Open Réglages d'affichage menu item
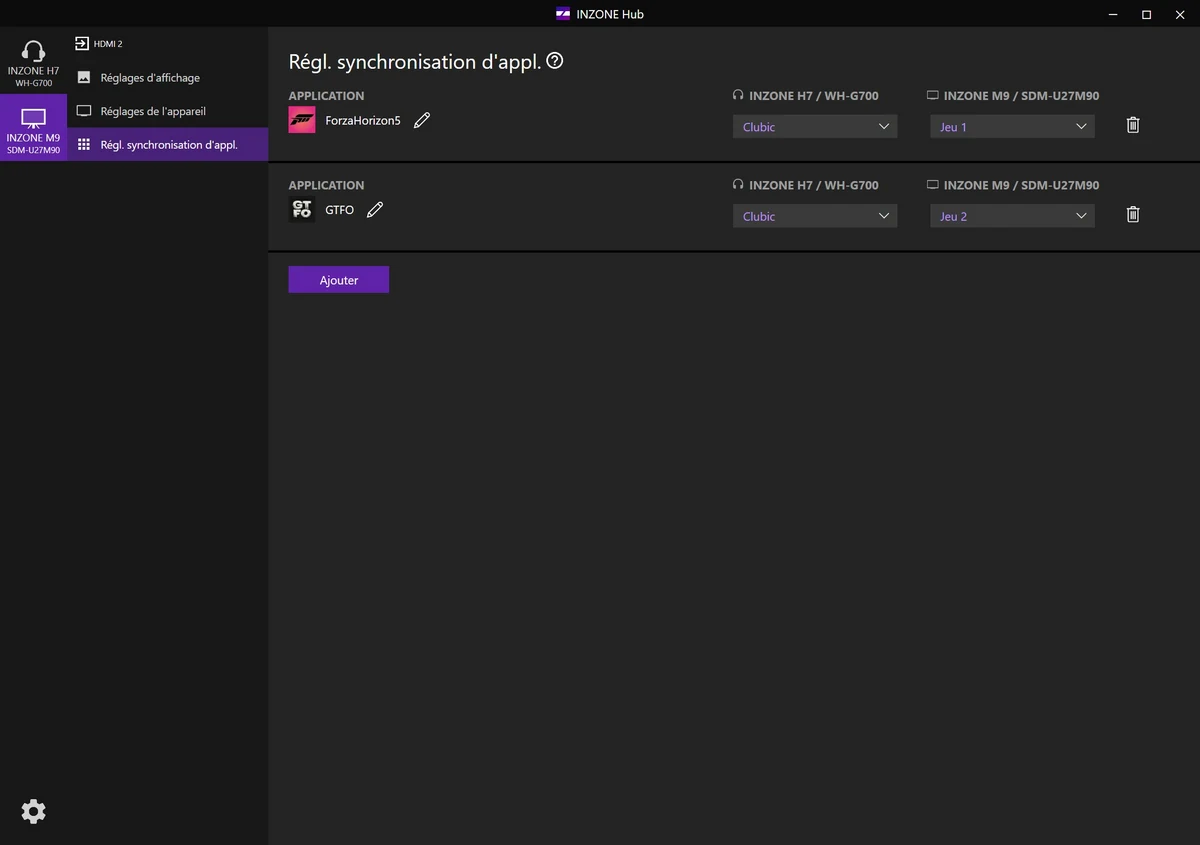Viewport: 1200px width, 845px height. [x=167, y=77]
